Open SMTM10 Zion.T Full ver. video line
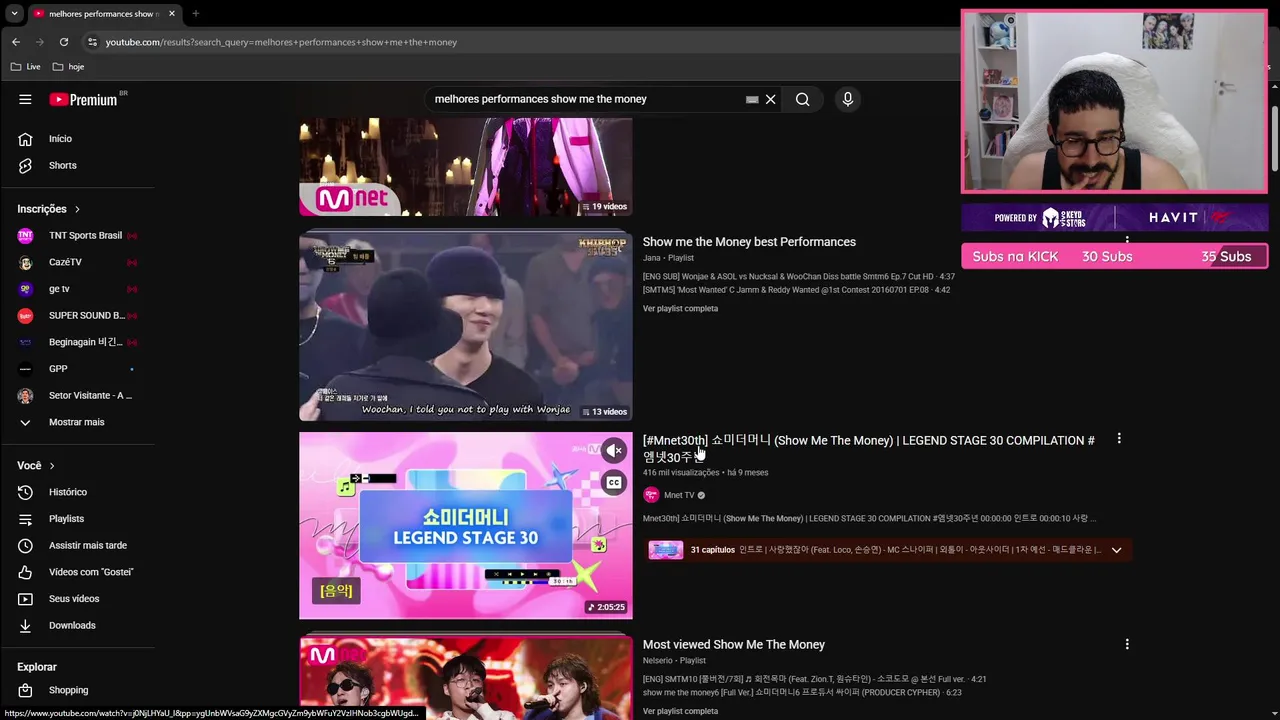Screen dimensions: 1280x720 tap(814, 679)
